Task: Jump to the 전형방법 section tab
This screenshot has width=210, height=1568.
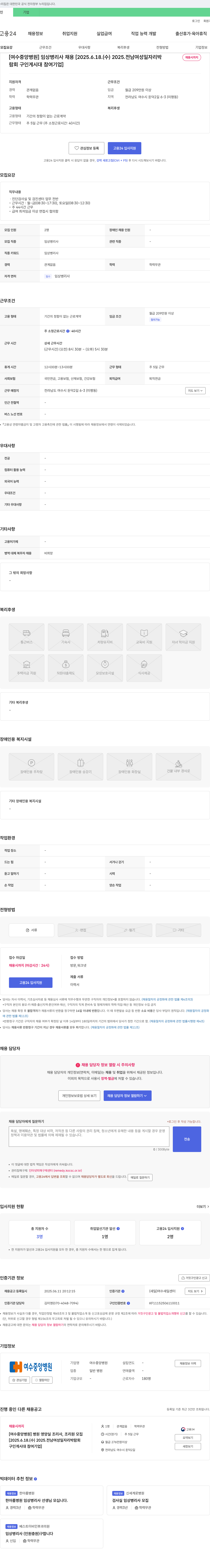Action: (162, 48)
